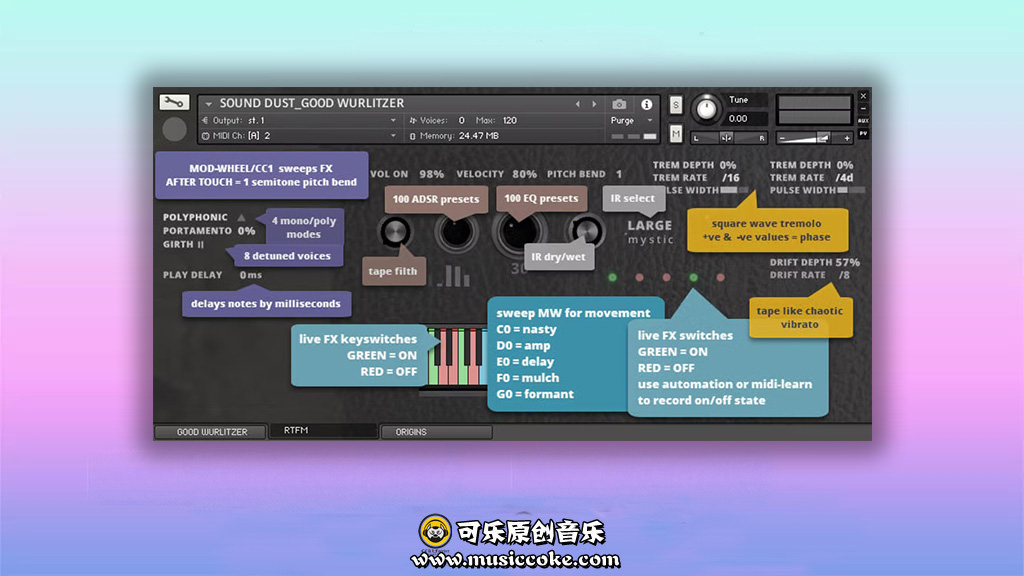Click the round instrument icon below the wrench
1024x576 pixels.
click(174, 129)
